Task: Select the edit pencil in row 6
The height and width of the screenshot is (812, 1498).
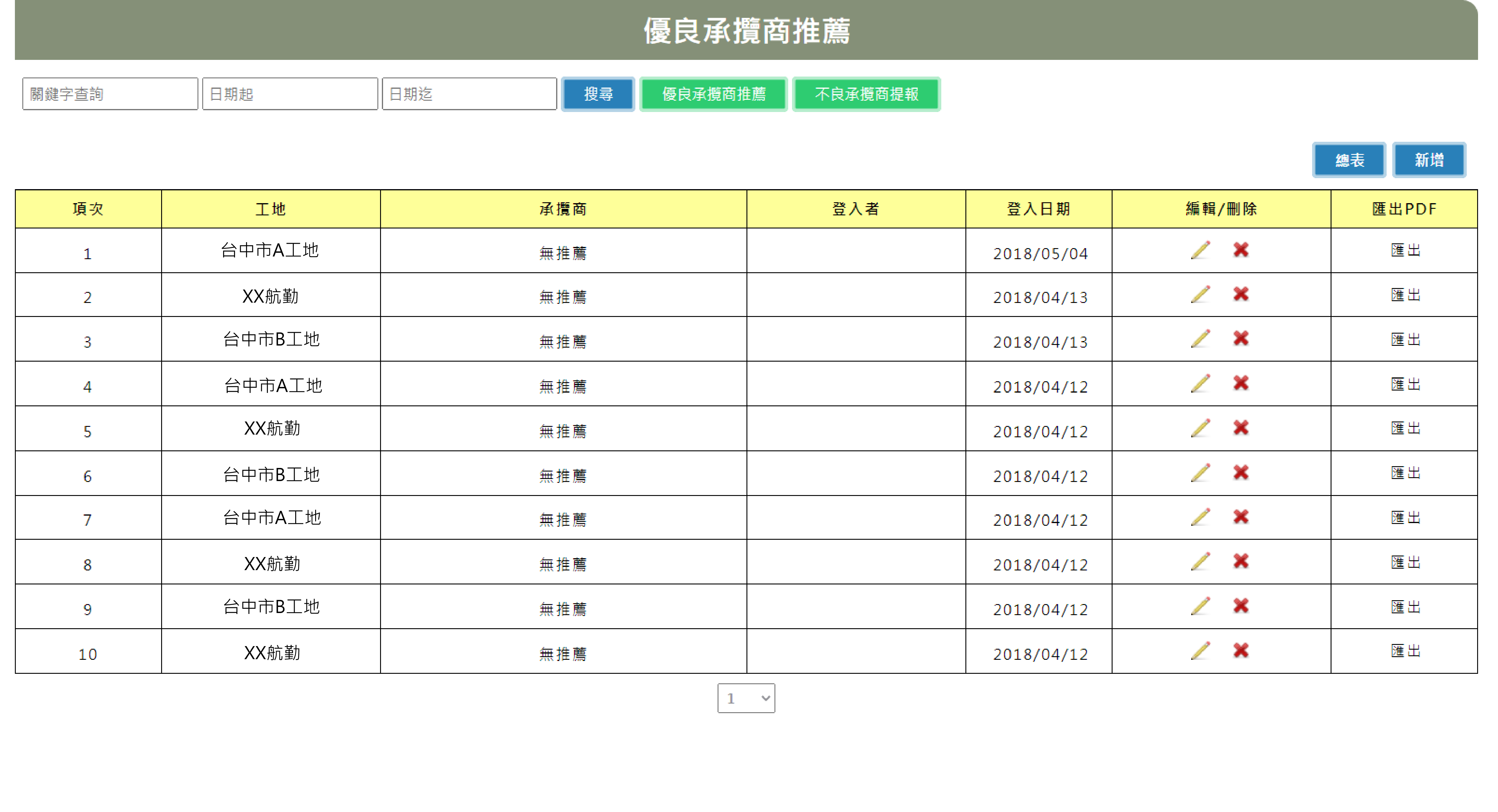Action: 1200,473
